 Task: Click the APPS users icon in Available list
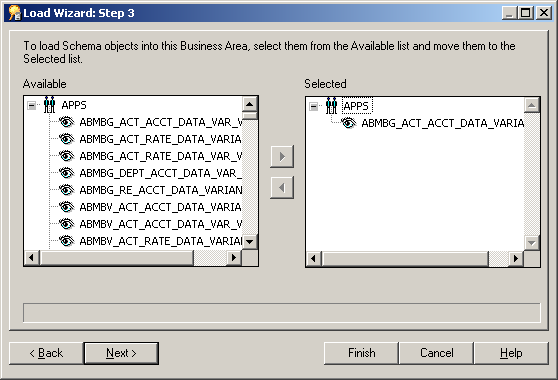(49, 105)
